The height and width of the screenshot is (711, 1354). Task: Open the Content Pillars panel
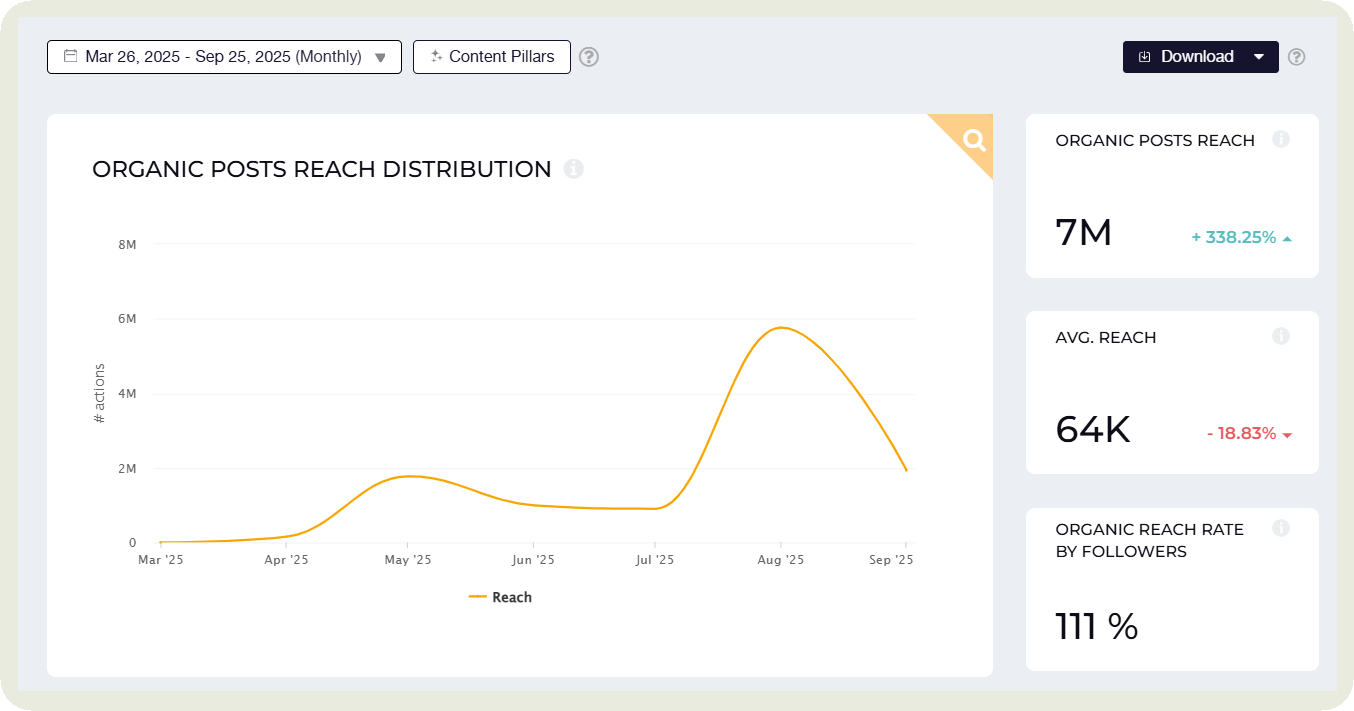pos(492,57)
